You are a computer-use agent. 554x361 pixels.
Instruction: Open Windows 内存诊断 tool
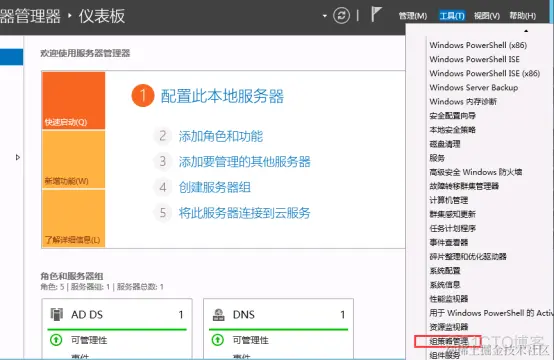tap(463, 102)
